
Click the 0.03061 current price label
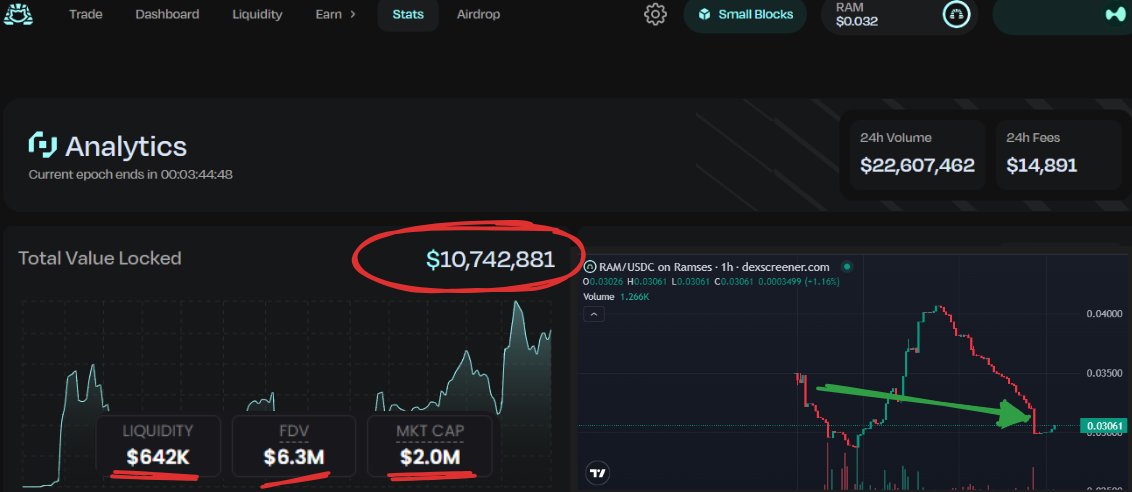coord(1104,426)
